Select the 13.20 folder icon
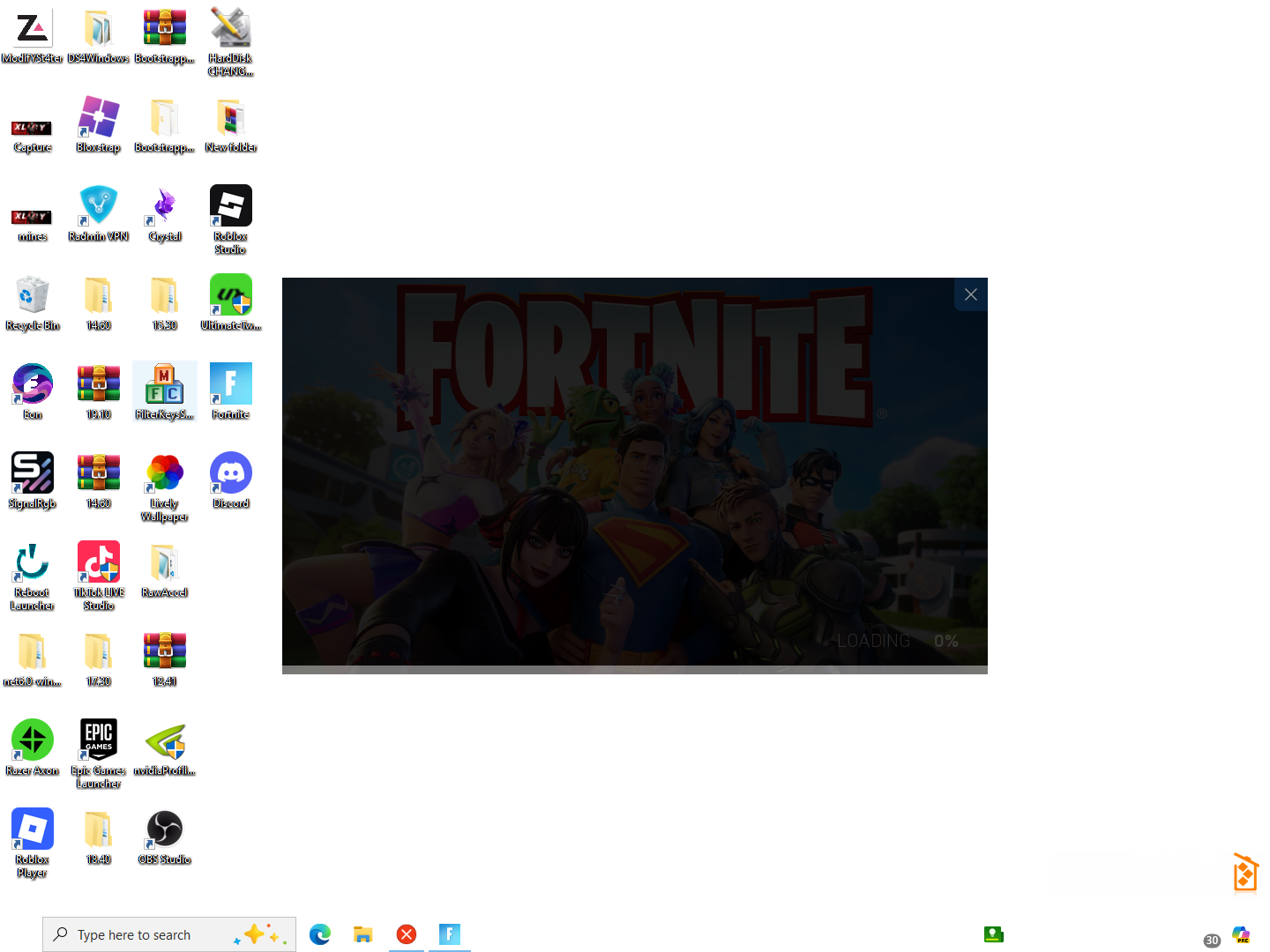 (x=165, y=303)
